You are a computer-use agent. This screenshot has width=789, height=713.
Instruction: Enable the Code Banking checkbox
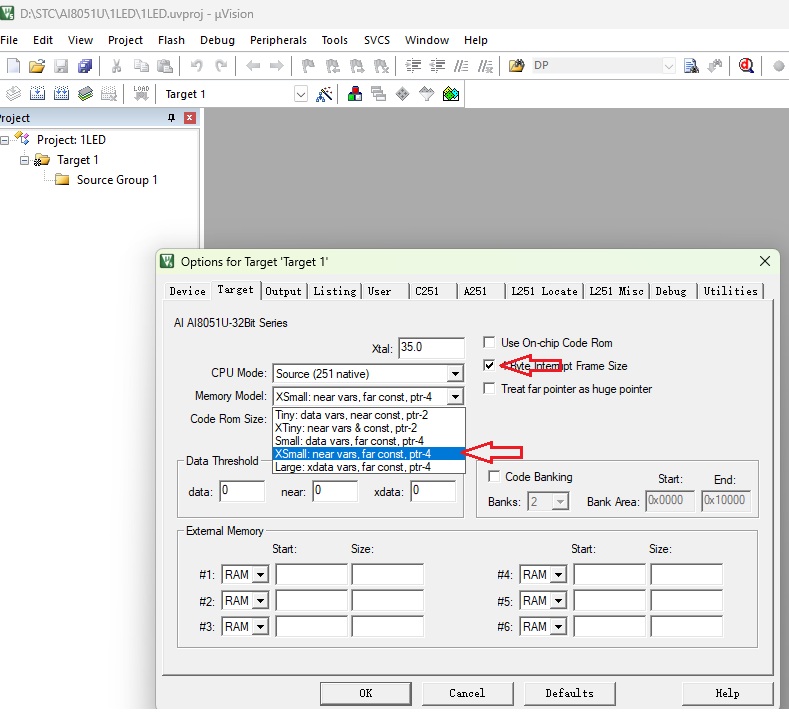click(x=494, y=477)
